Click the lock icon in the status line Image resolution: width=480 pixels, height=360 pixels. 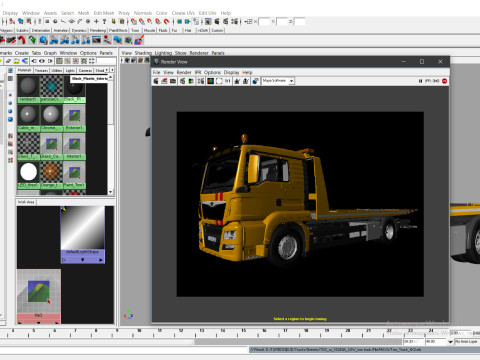tap(113, 22)
